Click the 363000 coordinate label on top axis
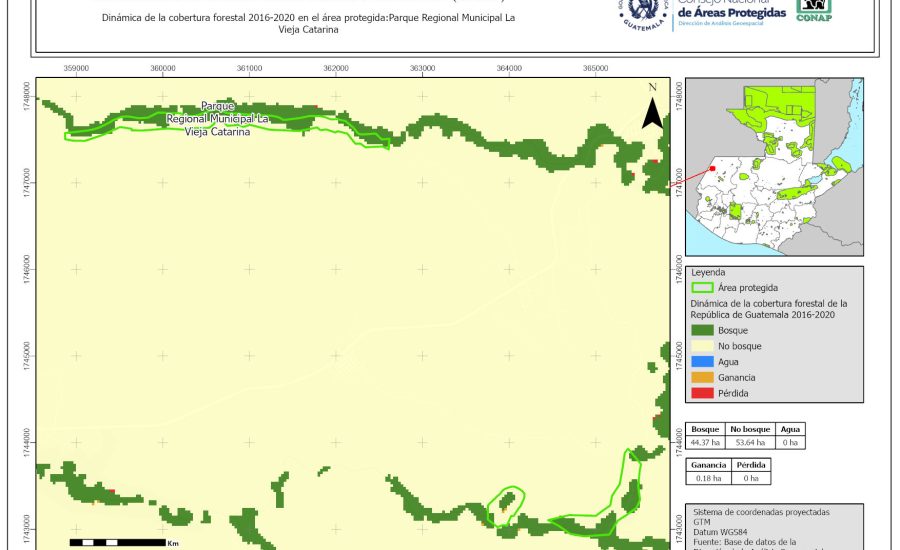 click(x=422, y=69)
